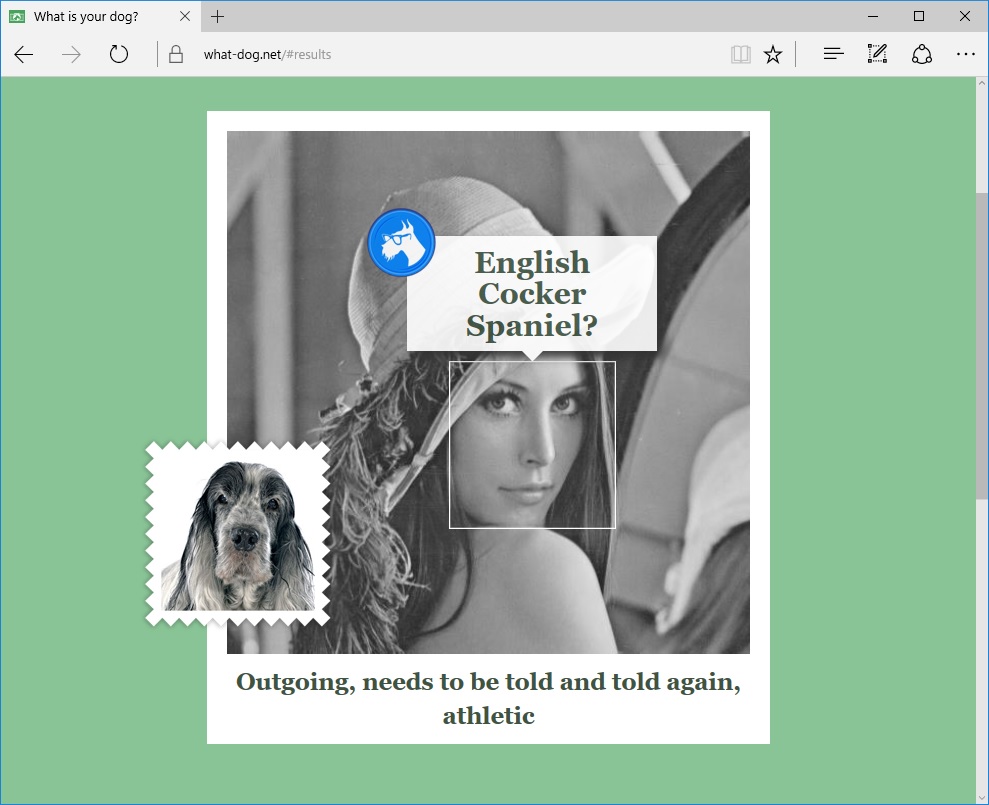Image resolution: width=989 pixels, height=805 pixels.
Task: Add page to favorites with star
Action: tap(773, 55)
